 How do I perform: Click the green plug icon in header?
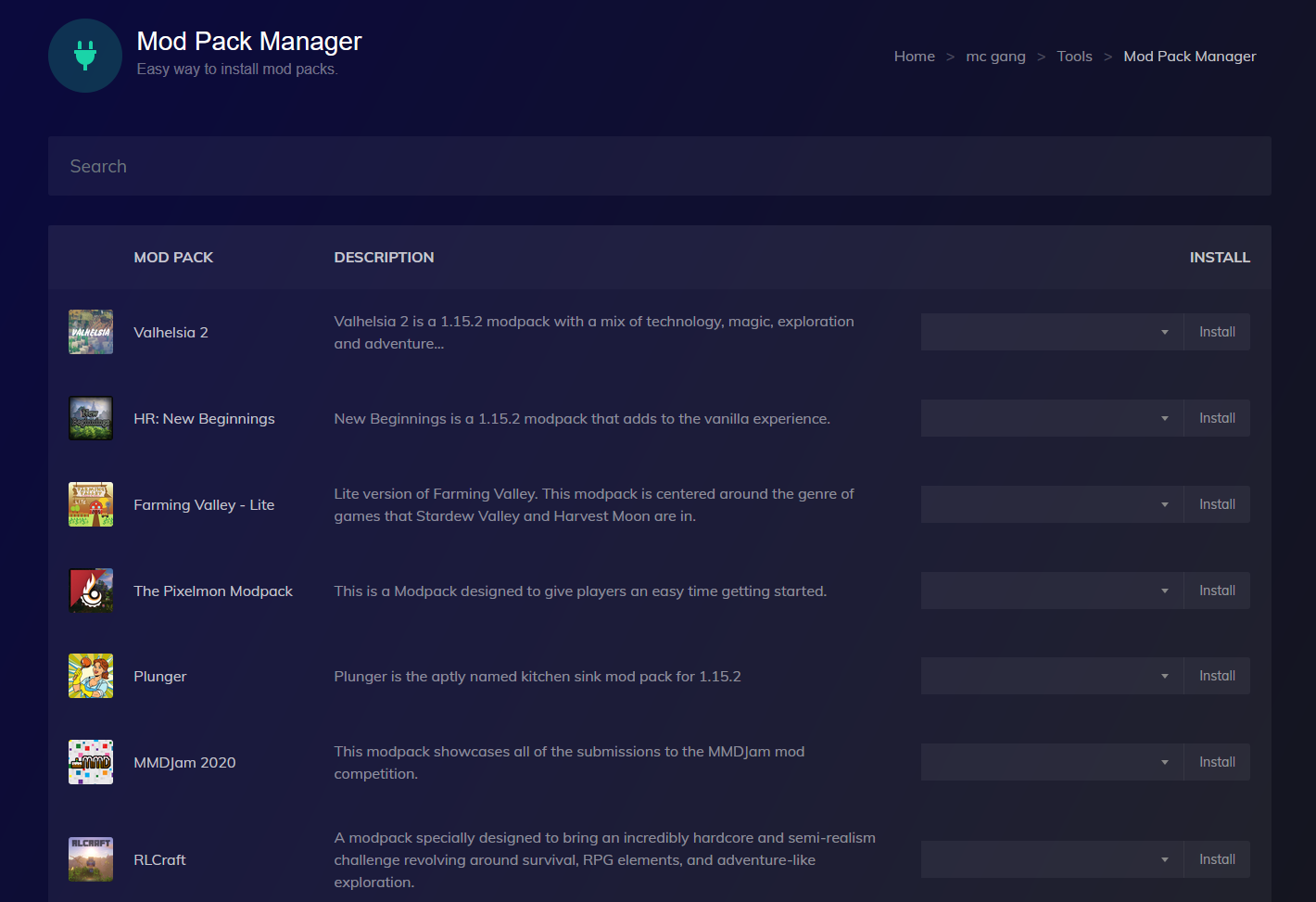click(85, 56)
